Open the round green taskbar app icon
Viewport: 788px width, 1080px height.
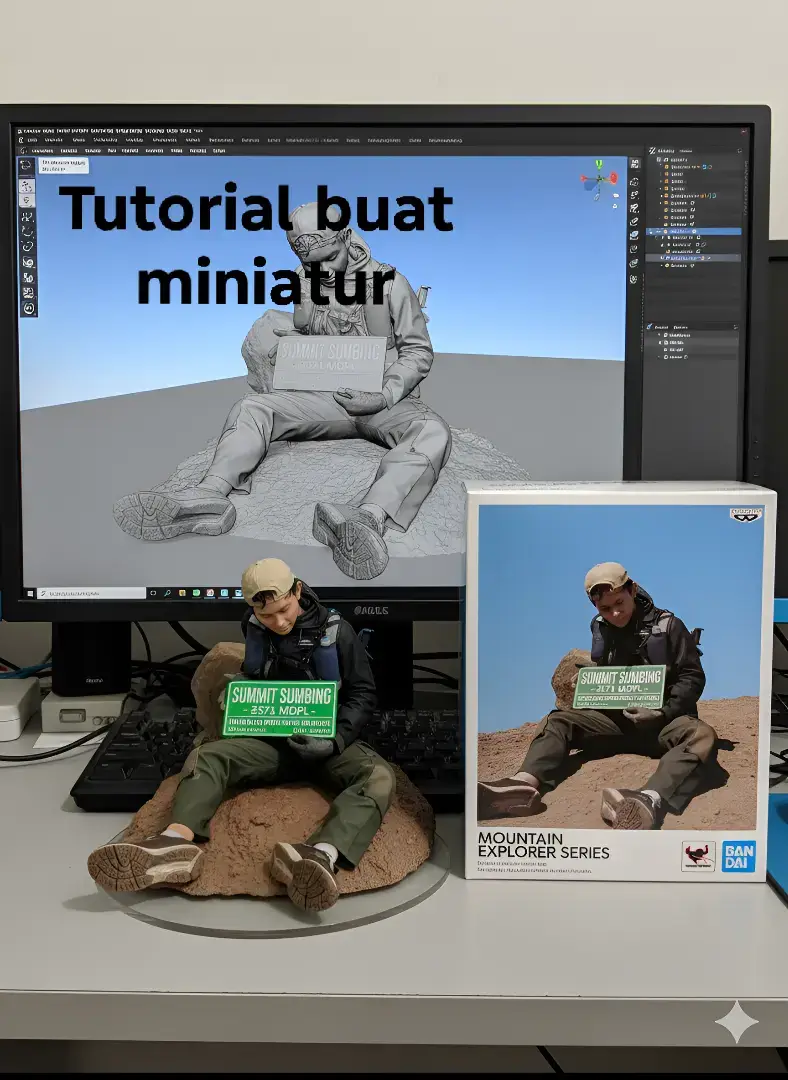coord(196,593)
